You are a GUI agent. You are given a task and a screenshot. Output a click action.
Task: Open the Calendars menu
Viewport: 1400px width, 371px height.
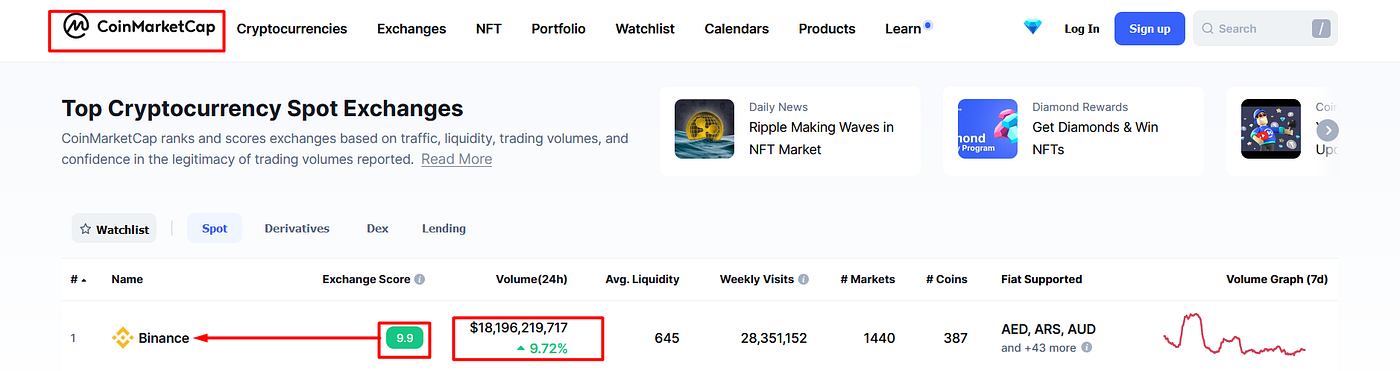click(737, 29)
